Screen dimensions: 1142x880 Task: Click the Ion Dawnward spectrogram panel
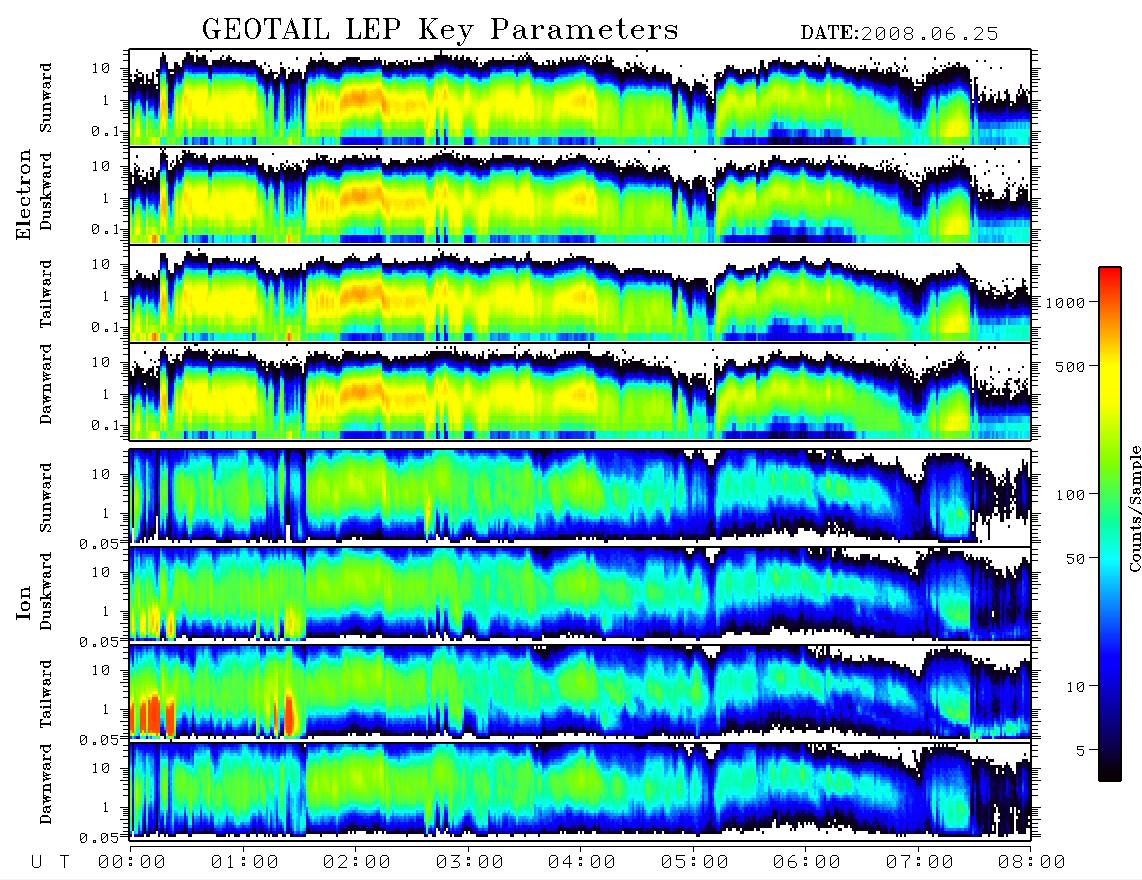580,791
